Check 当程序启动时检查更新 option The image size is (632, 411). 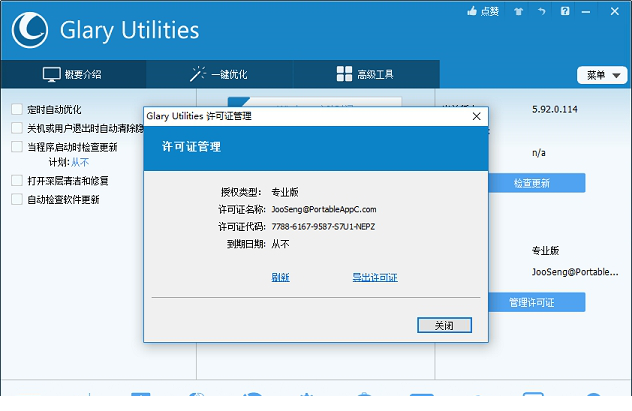tap(17, 147)
